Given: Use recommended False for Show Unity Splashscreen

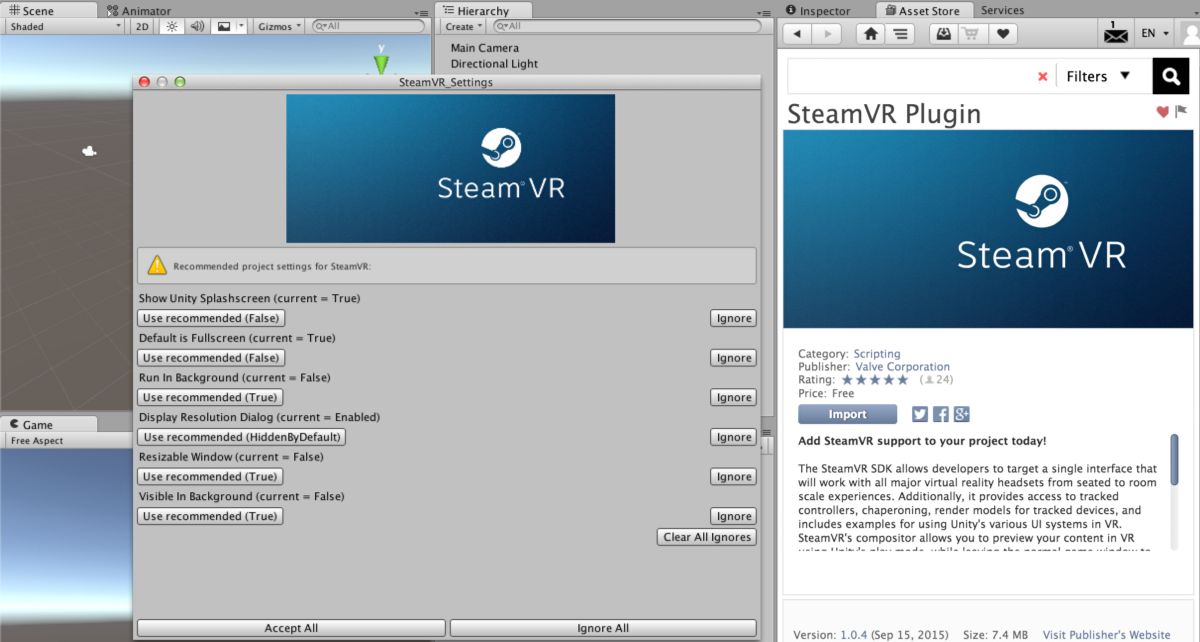Looking at the screenshot, I should [211, 318].
